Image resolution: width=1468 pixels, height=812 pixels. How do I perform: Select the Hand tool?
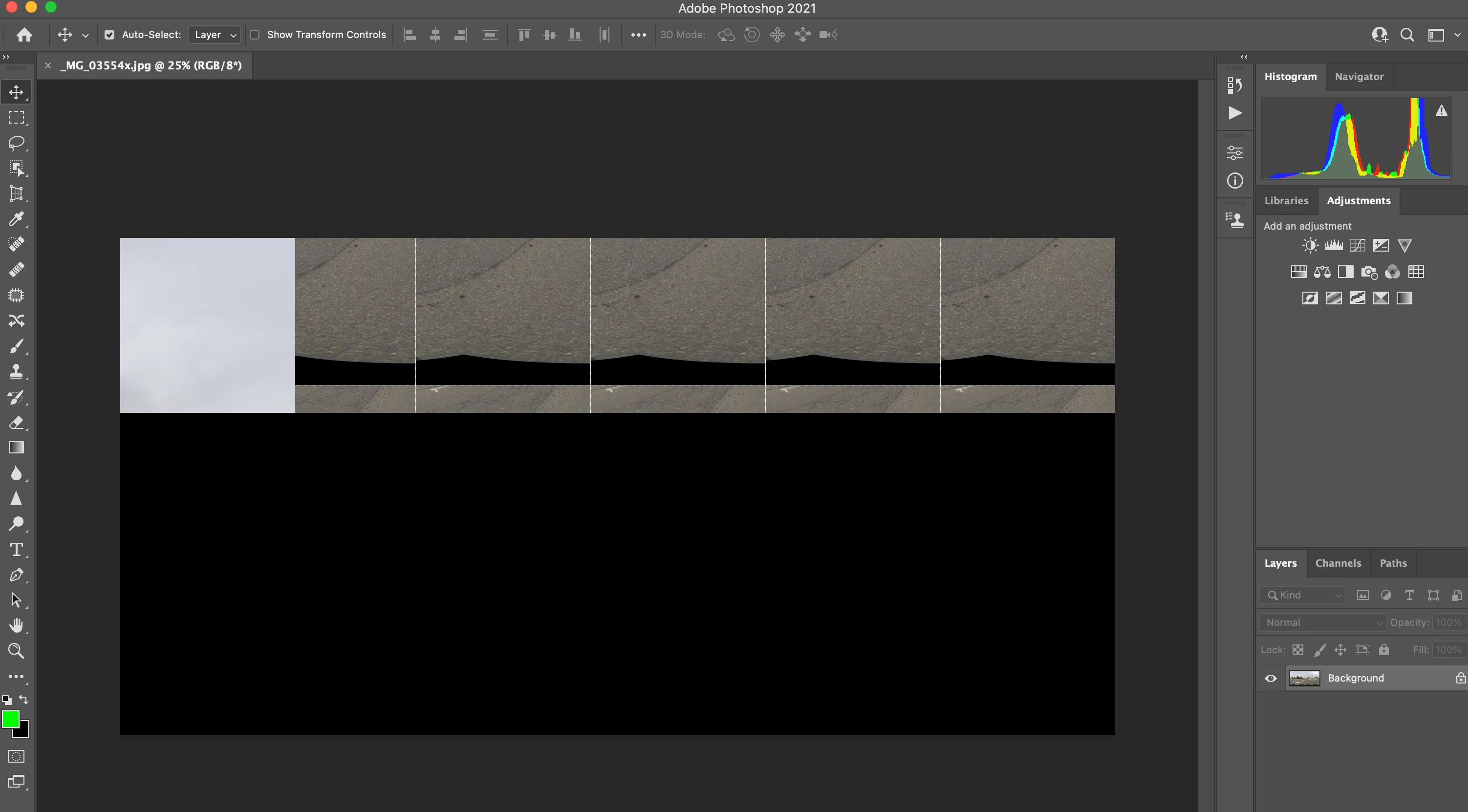tap(16, 625)
